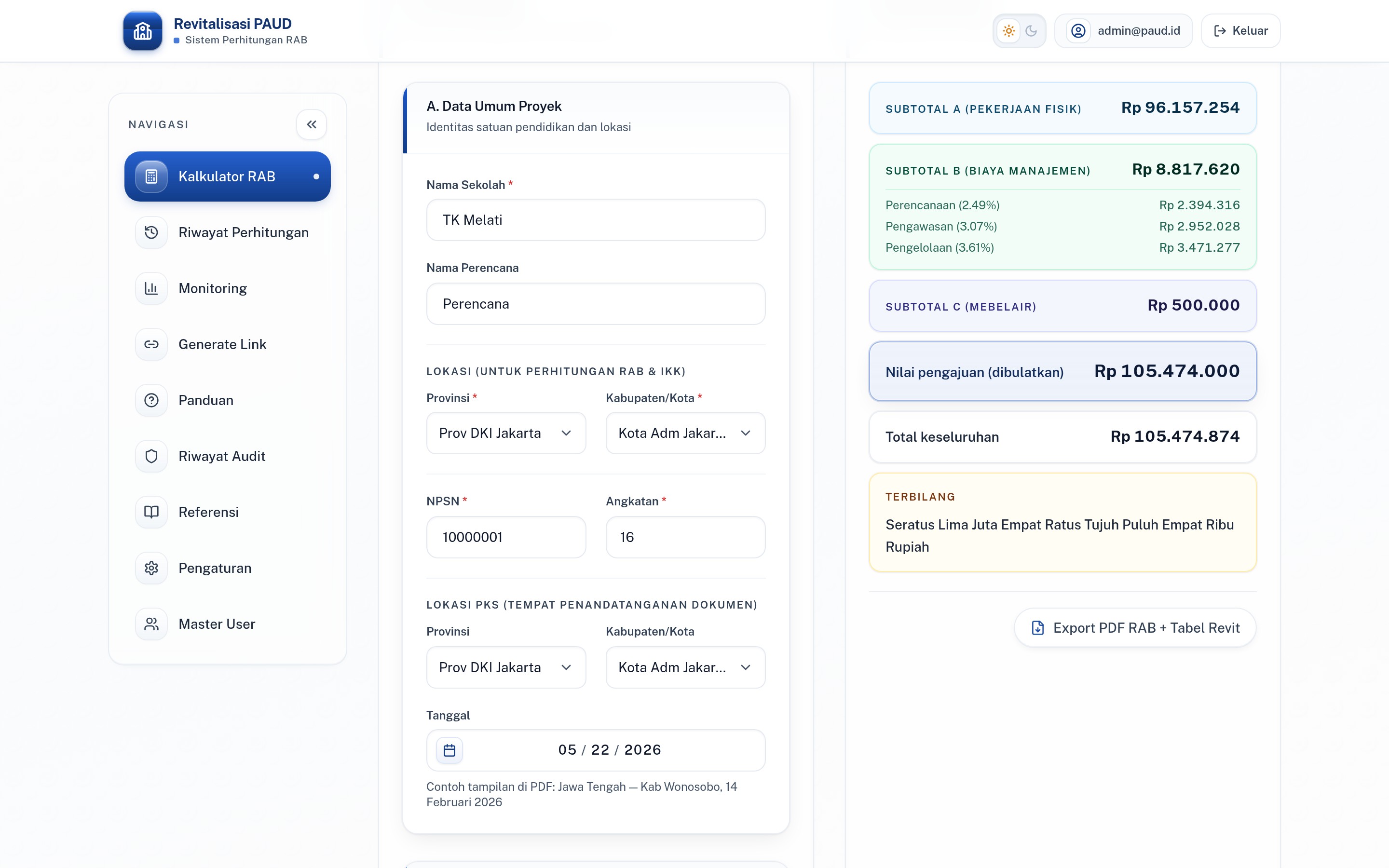
Task: Click the Keluar logout button
Action: tap(1240, 31)
